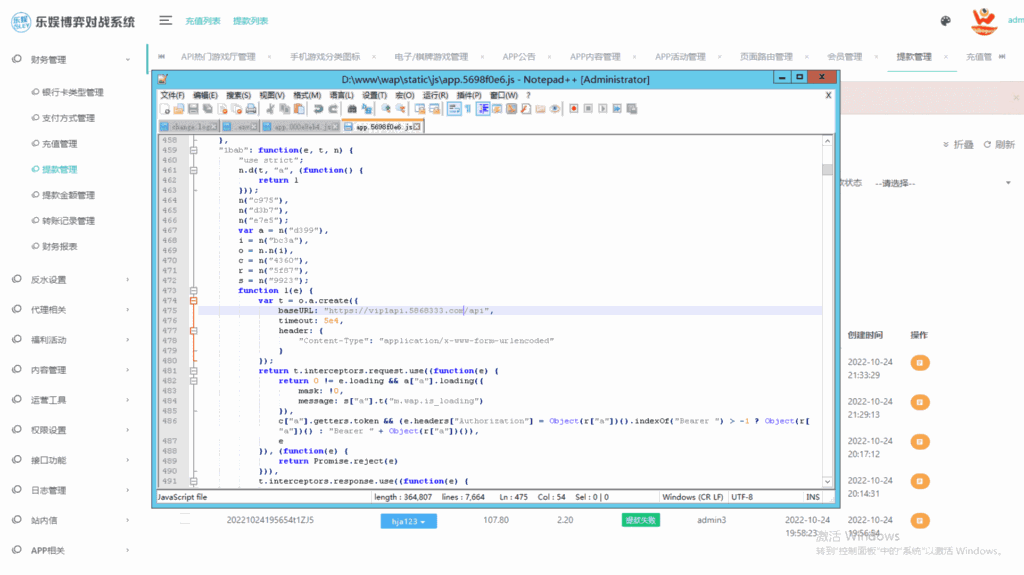Click the theme palette icon in admin header
Image resolution: width=1024 pixels, height=575 pixels.
[946, 21]
